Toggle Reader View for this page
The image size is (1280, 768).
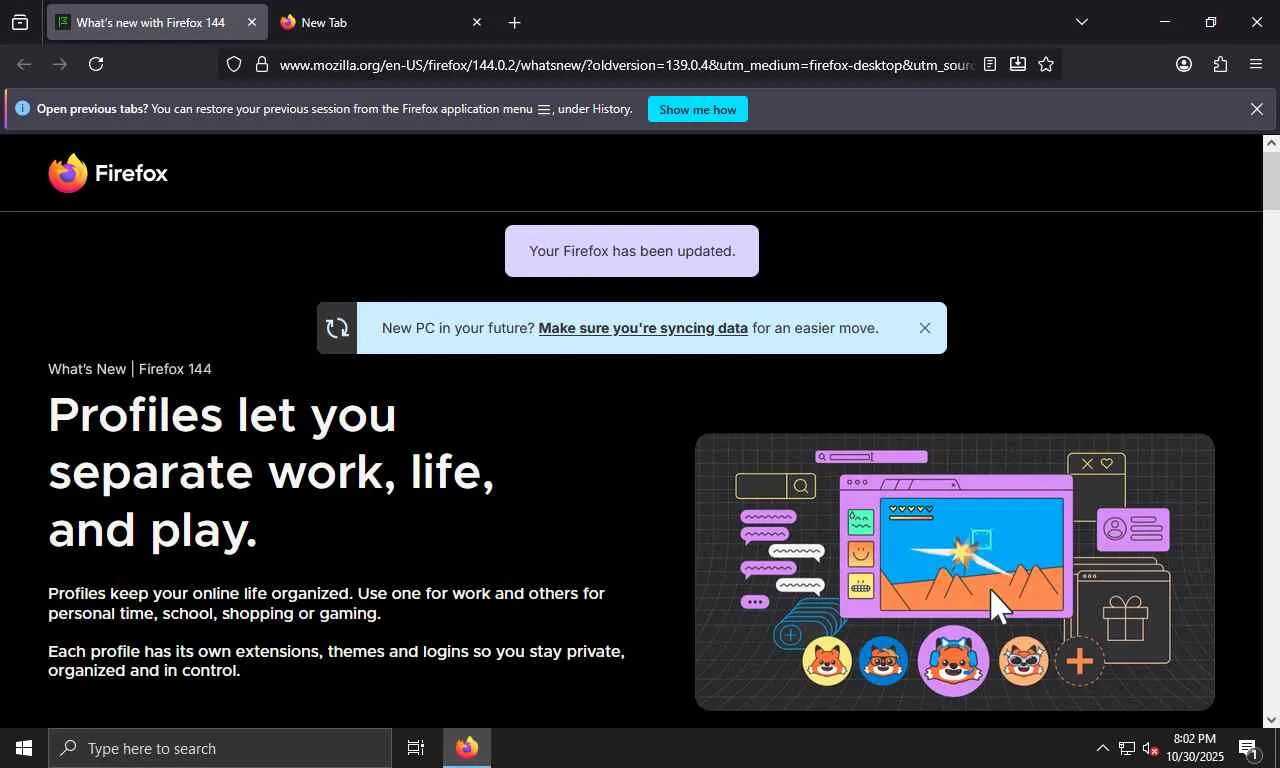tap(990, 64)
